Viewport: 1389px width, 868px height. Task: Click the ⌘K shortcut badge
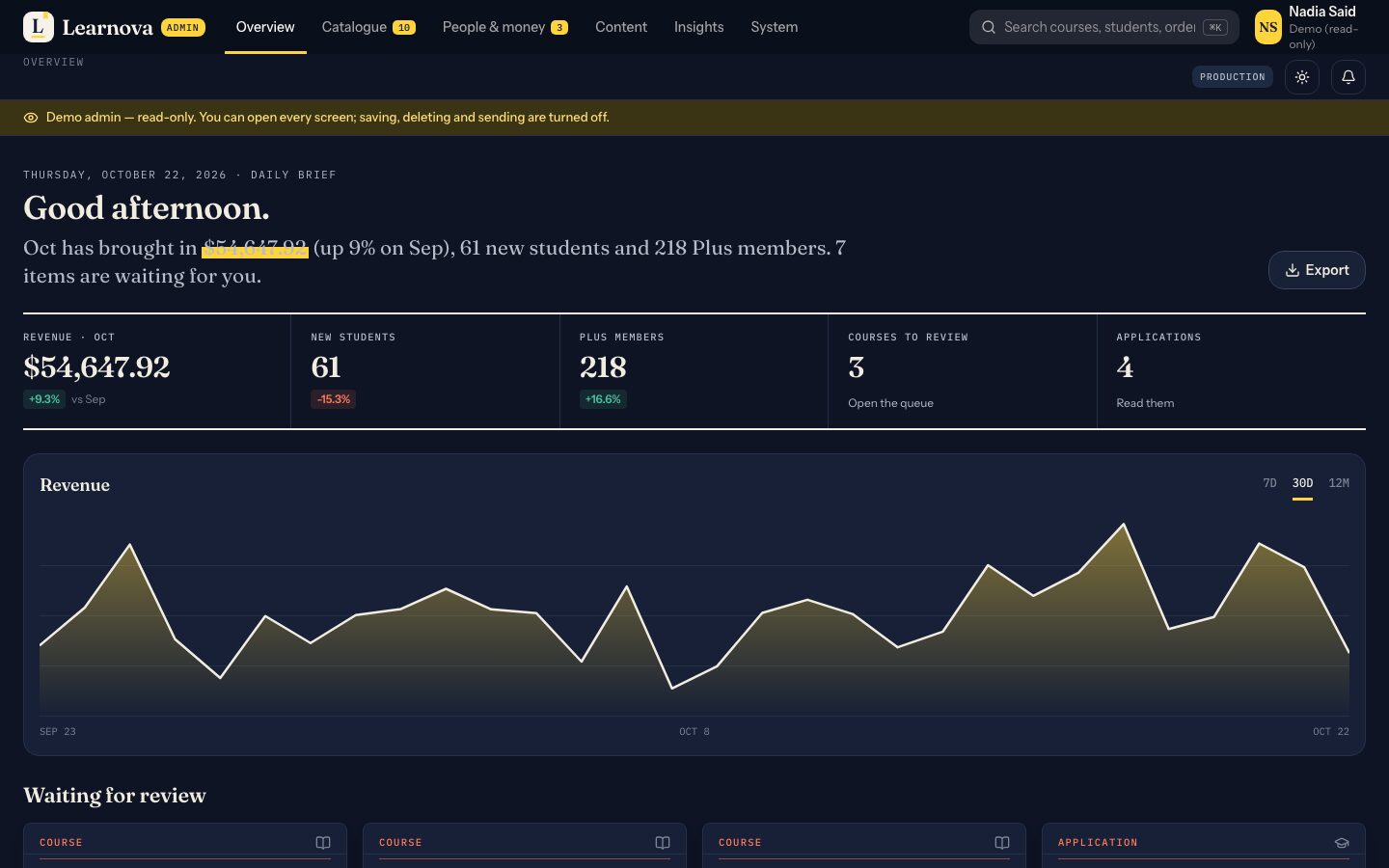coord(1215,27)
